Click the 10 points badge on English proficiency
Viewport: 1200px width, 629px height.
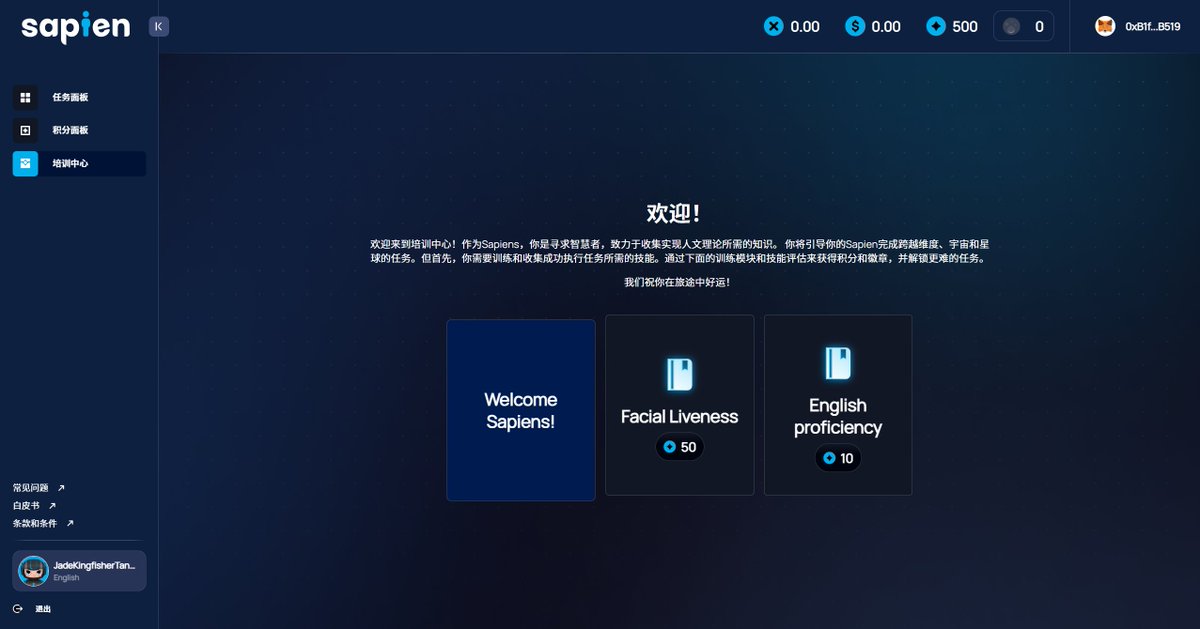pos(838,458)
